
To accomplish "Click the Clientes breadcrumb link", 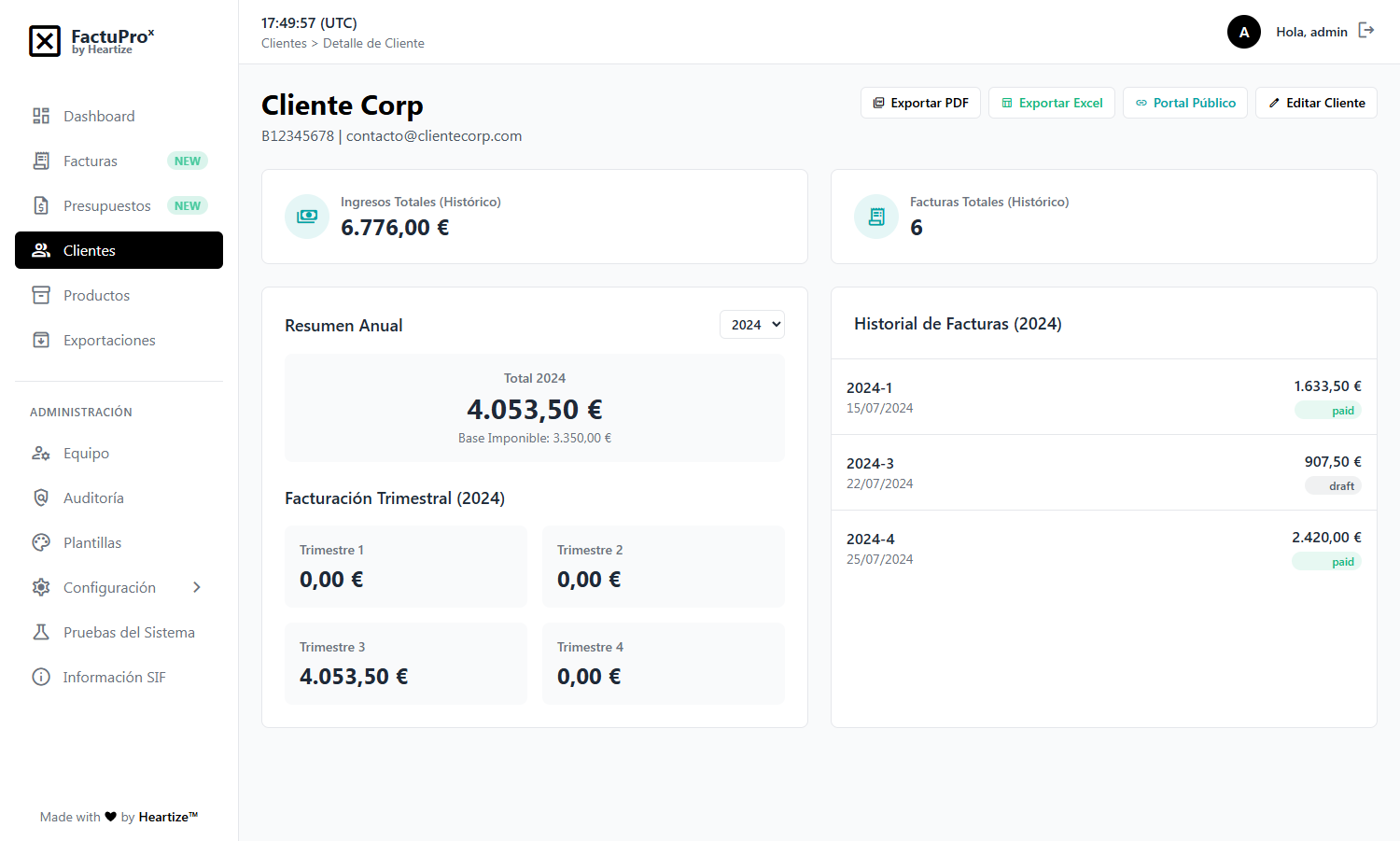I will click(284, 44).
